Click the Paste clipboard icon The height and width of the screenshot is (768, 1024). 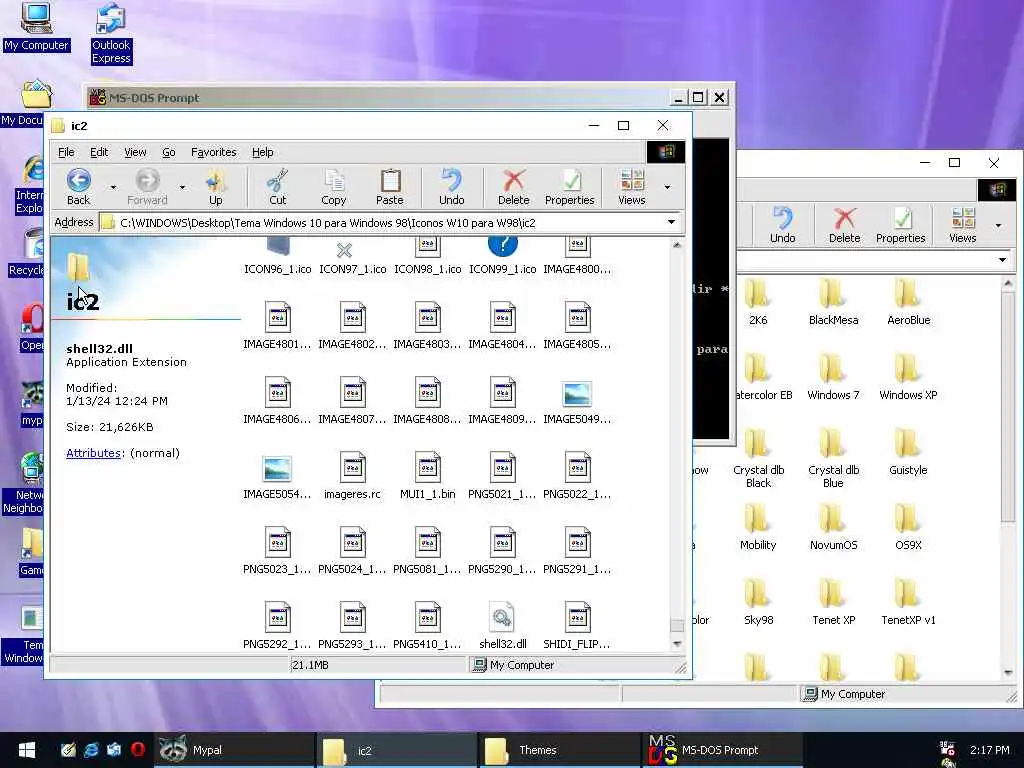(x=390, y=187)
